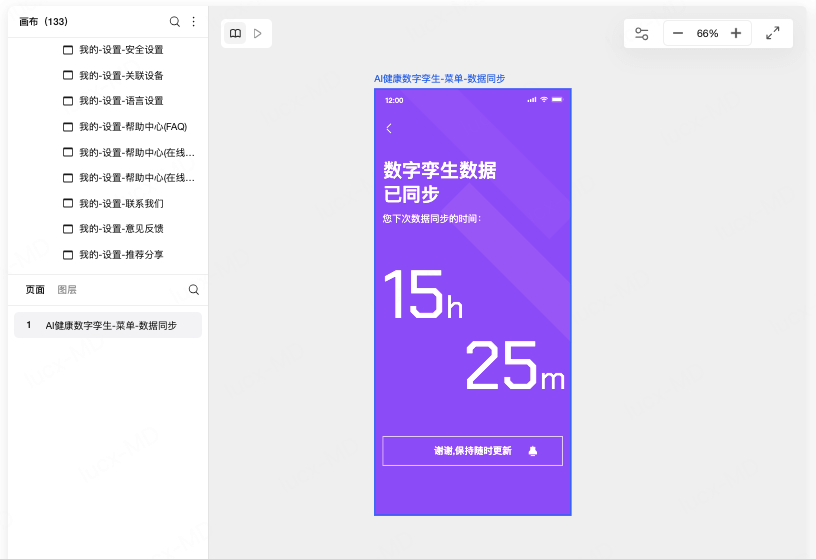Open the canvas more options menu
Screen dimensions: 816x559
(194, 21)
